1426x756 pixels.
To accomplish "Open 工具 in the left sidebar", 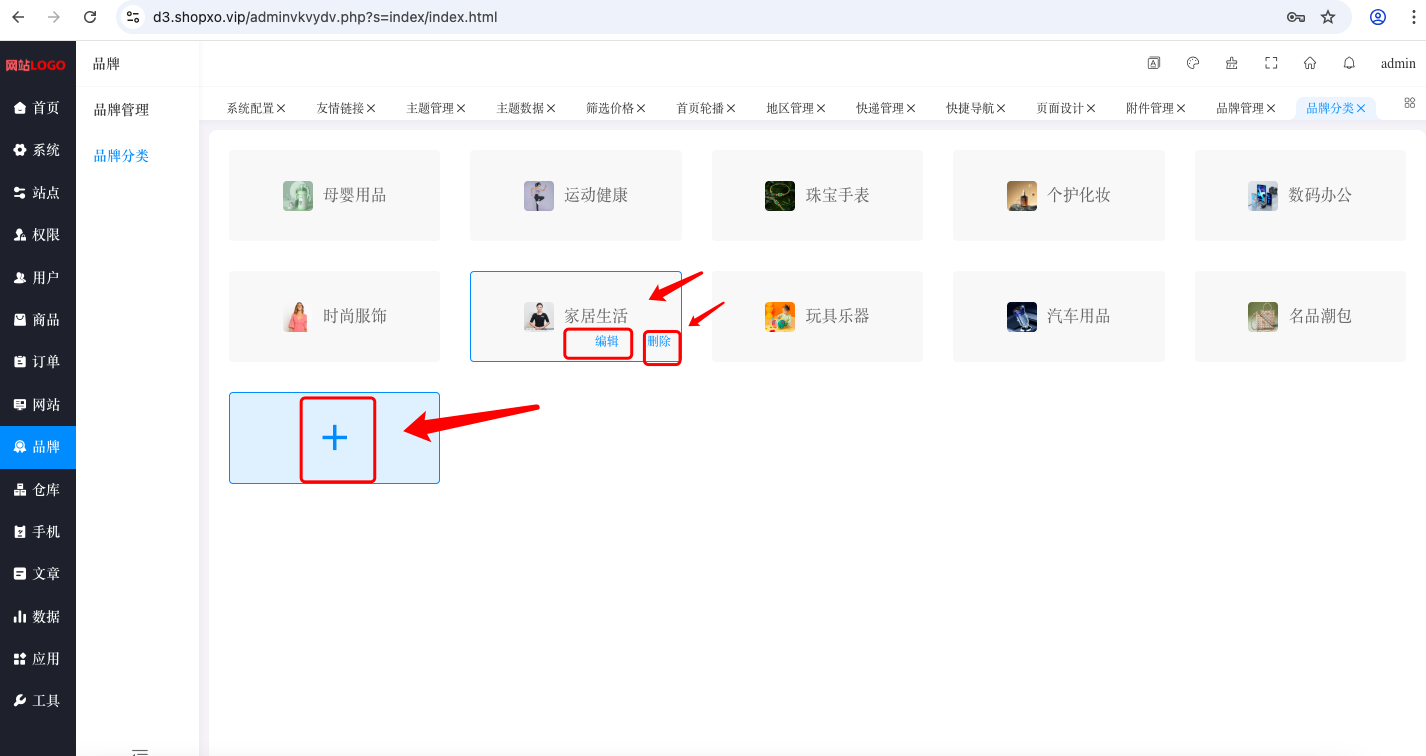I will (x=38, y=701).
